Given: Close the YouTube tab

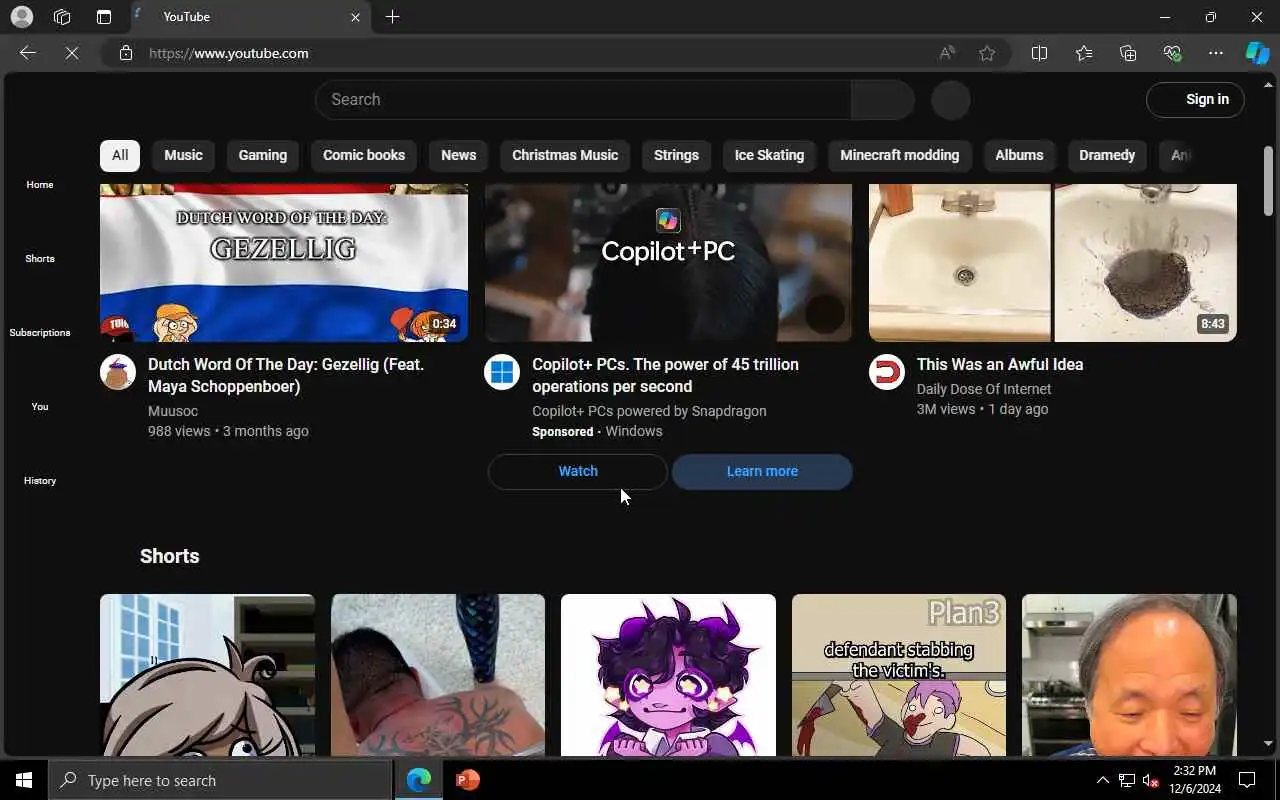Looking at the screenshot, I should coord(355,17).
